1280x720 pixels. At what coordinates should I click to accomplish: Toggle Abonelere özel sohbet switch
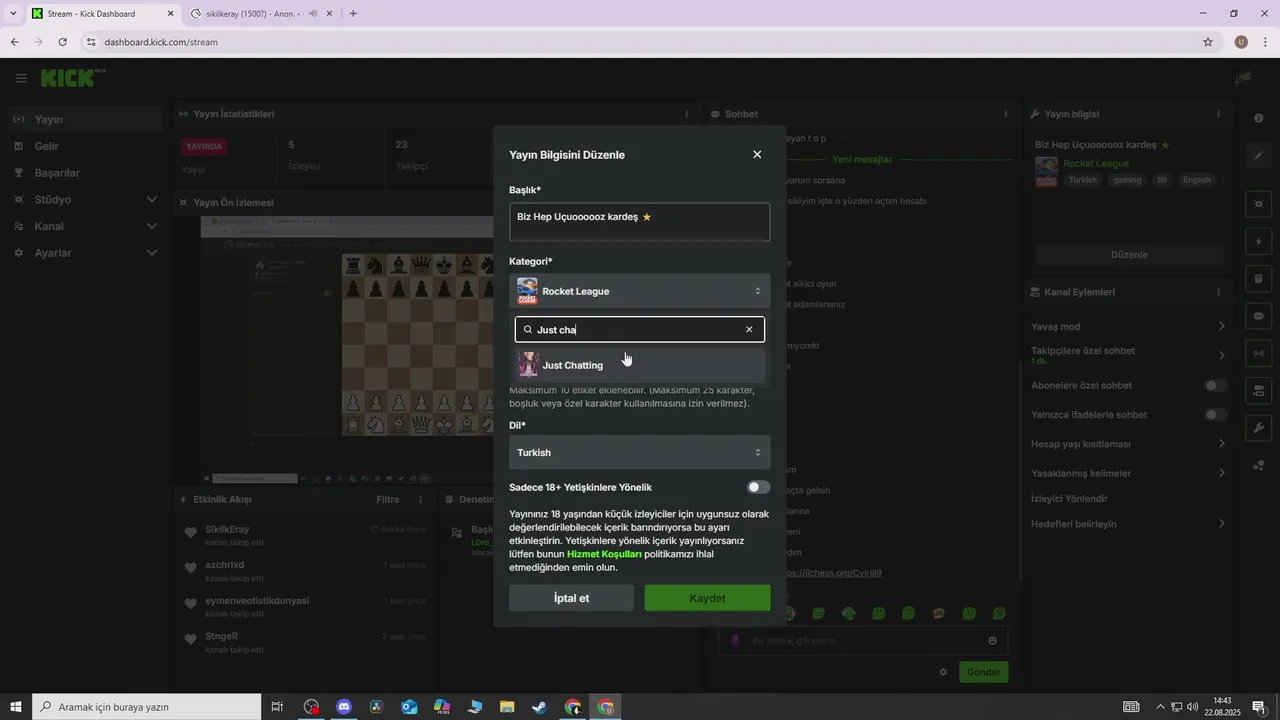tap(1215, 385)
